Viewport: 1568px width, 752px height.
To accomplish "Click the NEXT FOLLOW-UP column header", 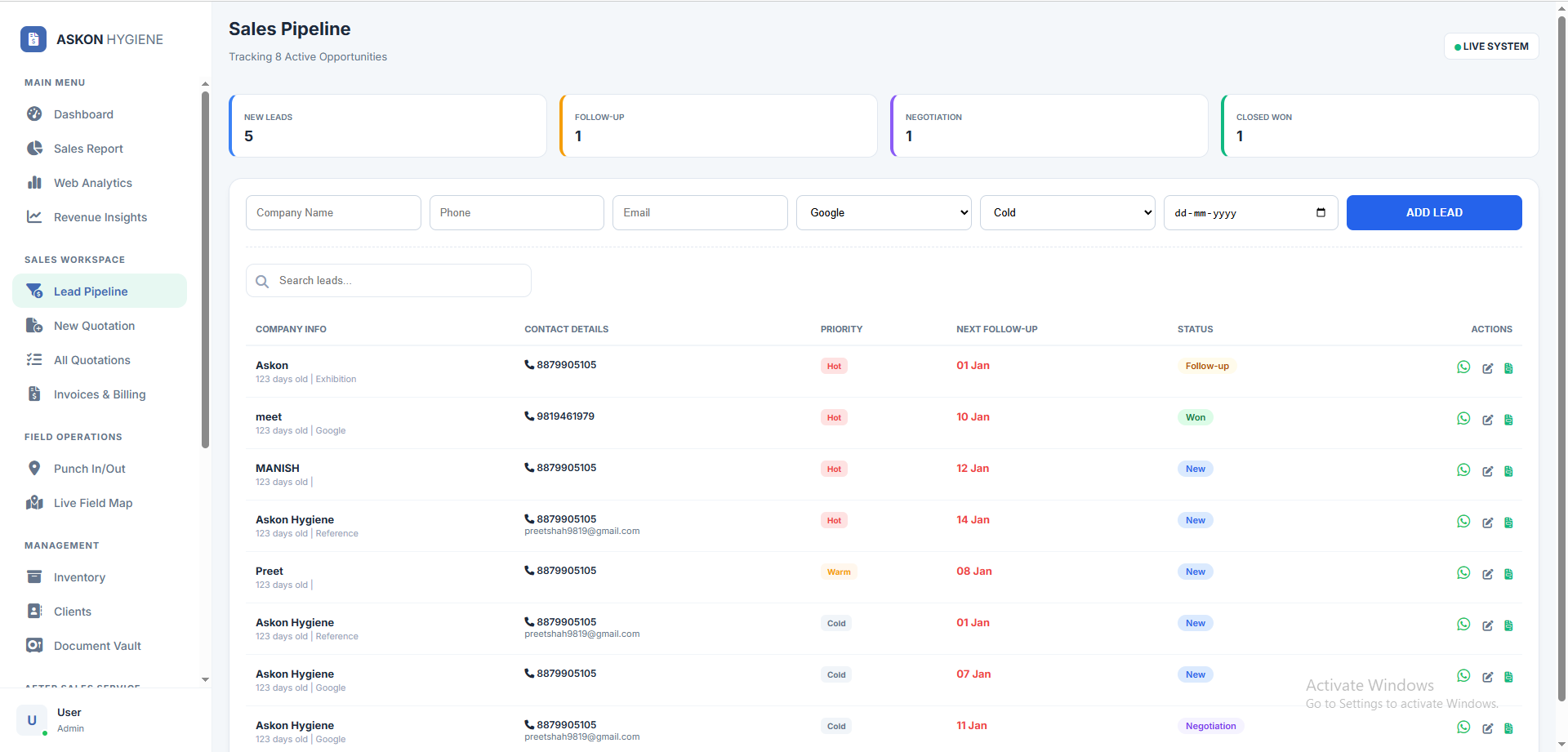I will 997,329.
